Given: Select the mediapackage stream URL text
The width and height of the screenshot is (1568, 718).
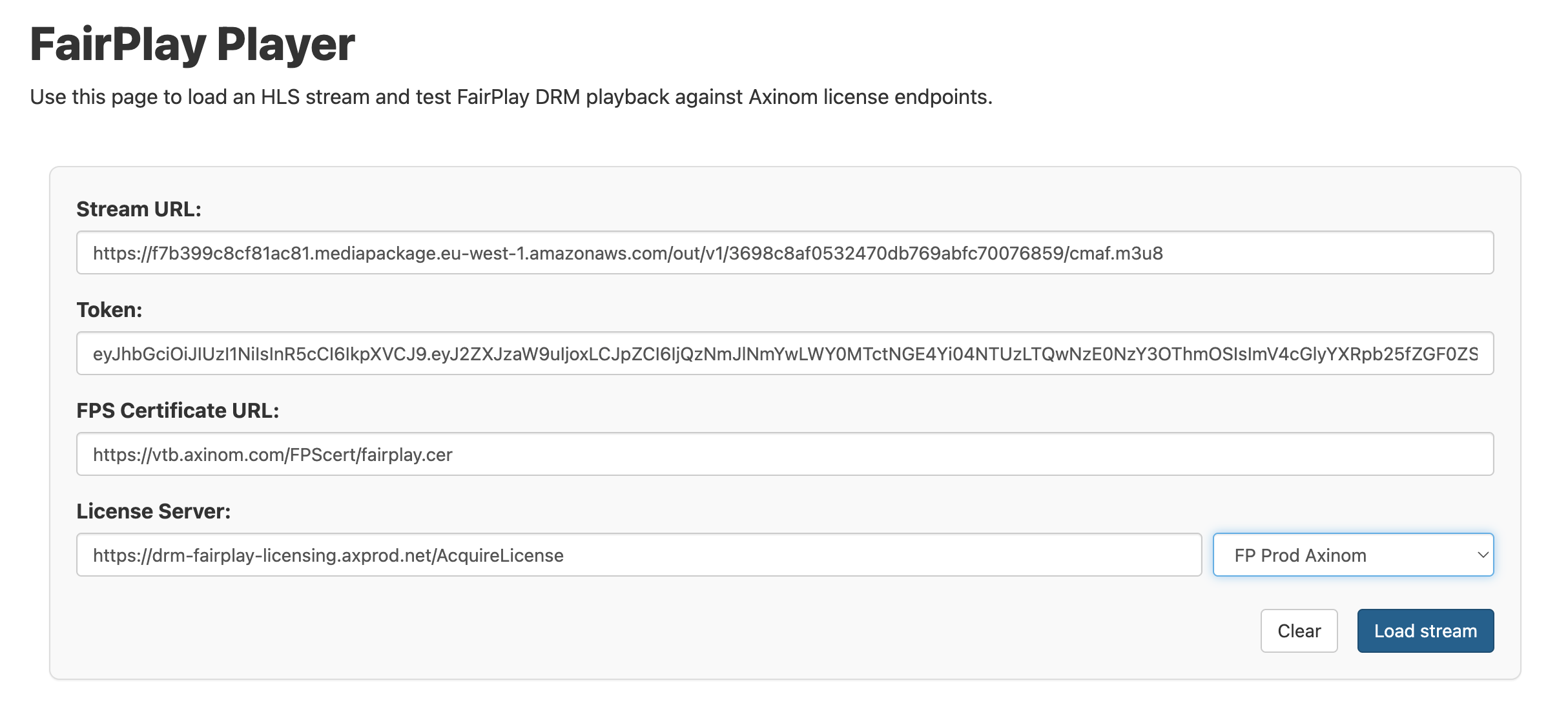Looking at the screenshot, I should pyautogui.click(x=627, y=254).
